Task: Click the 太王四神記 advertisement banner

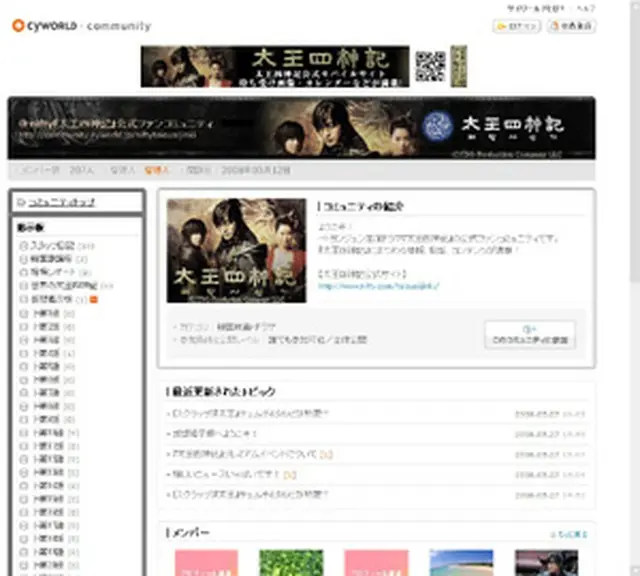Action: pyautogui.click(x=275, y=67)
